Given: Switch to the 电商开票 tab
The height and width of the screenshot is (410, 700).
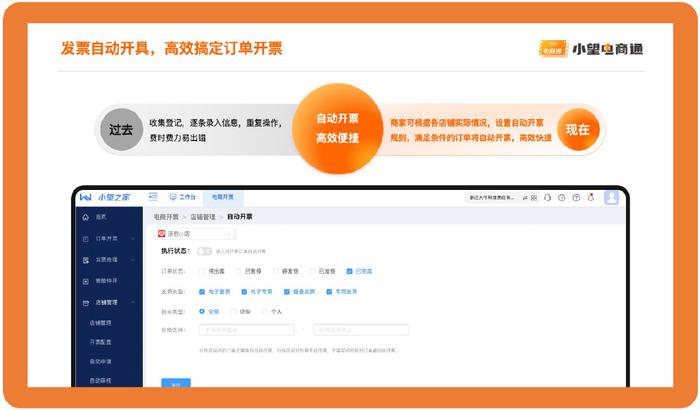Looking at the screenshot, I should point(223,197).
